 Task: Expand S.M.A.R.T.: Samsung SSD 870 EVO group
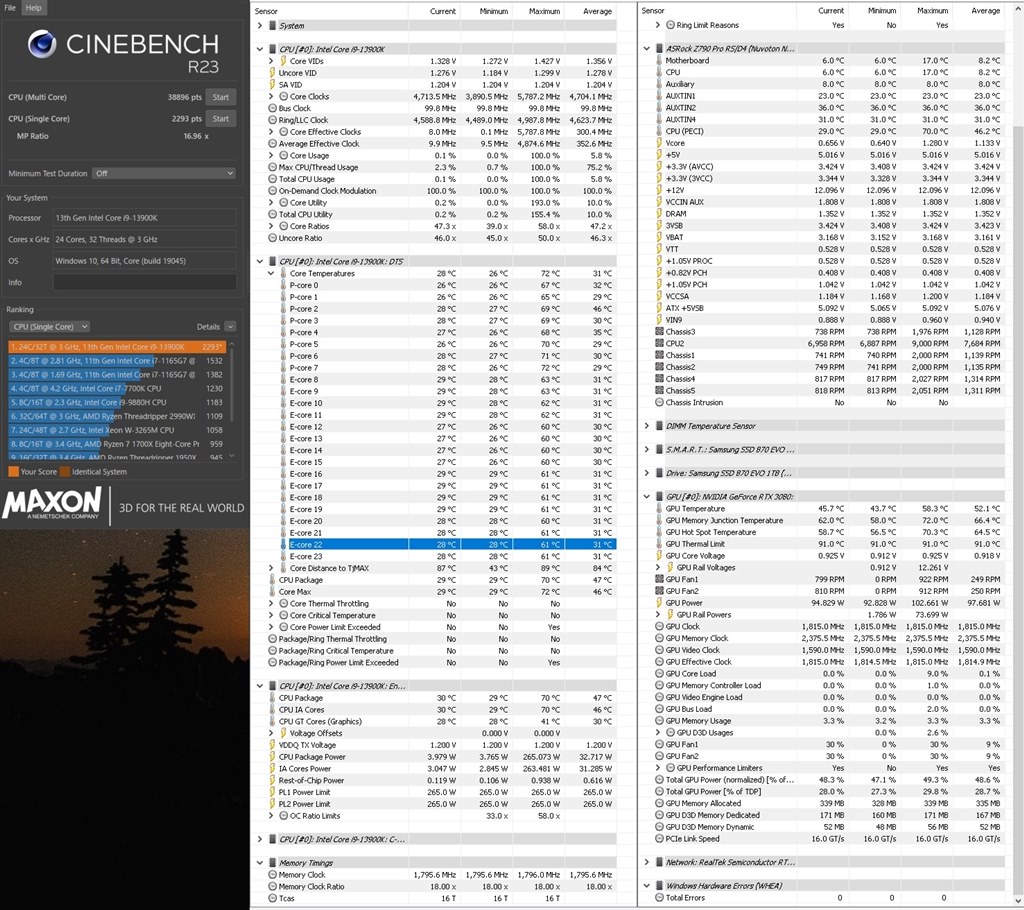[x=647, y=449]
